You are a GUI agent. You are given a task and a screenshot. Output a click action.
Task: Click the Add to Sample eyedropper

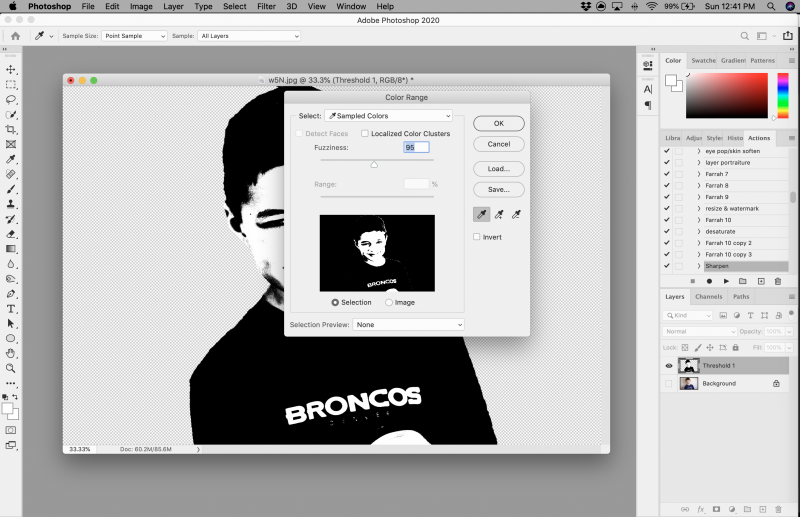tap(499, 214)
